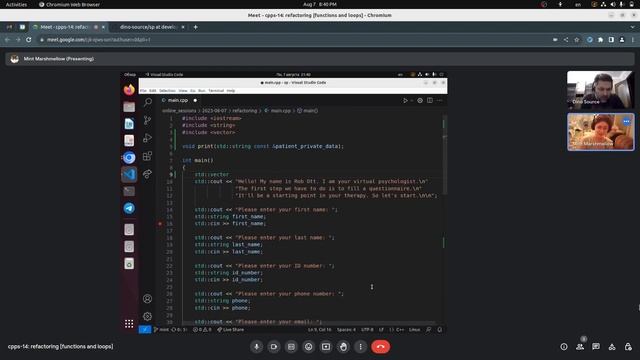The height and width of the screenshot is (360, 640).
Task: Show everyone people panel
Action: 580,347
